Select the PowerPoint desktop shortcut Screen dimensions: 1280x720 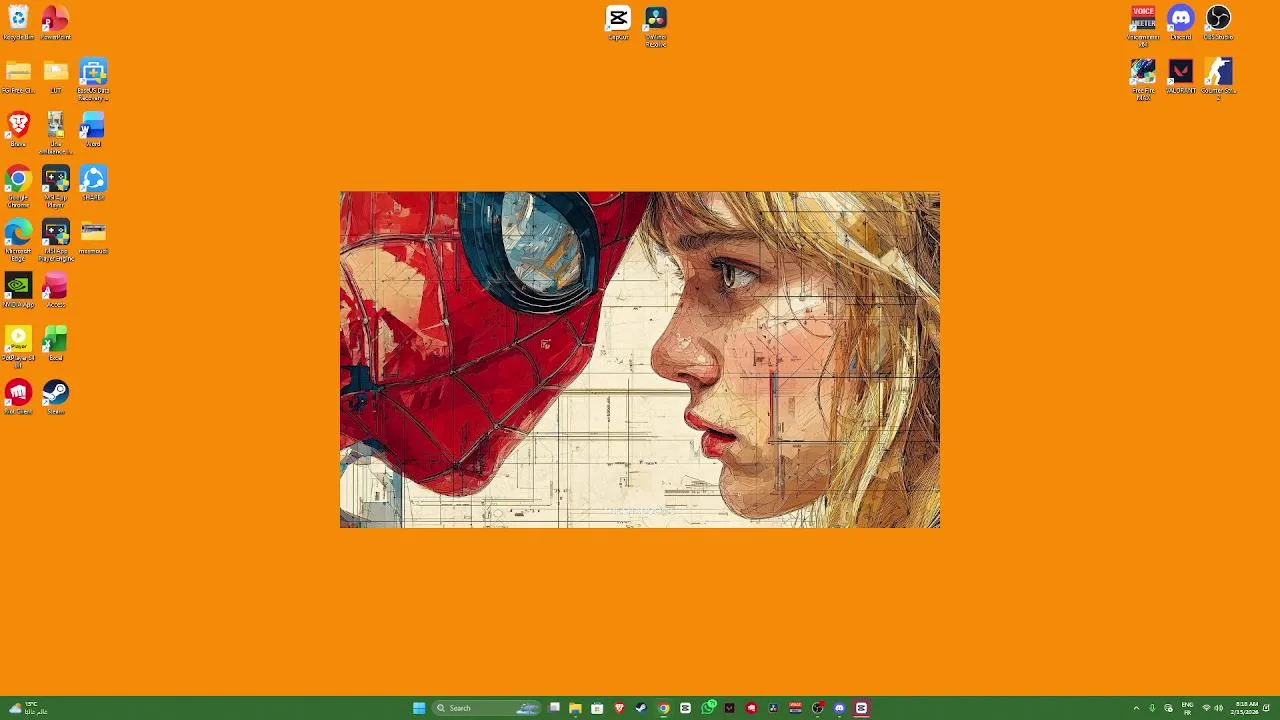tap(56, 23)
